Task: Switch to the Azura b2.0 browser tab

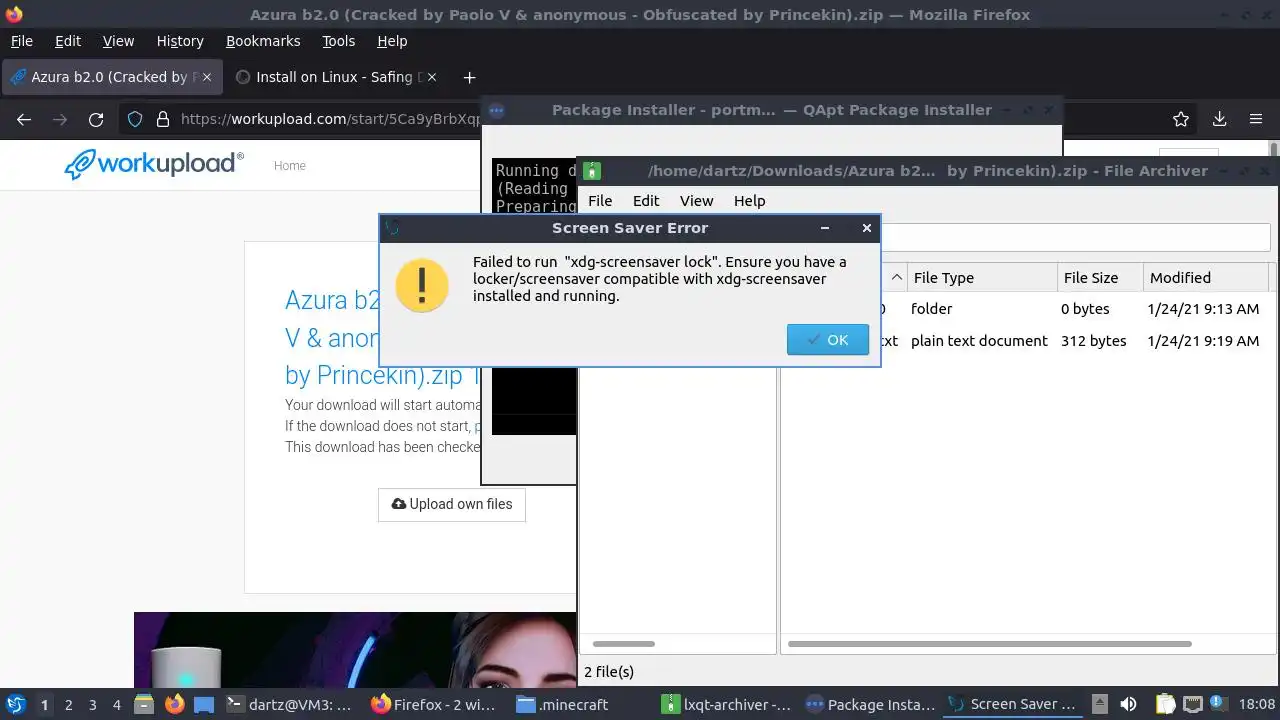Action: (x=111, y=77)
